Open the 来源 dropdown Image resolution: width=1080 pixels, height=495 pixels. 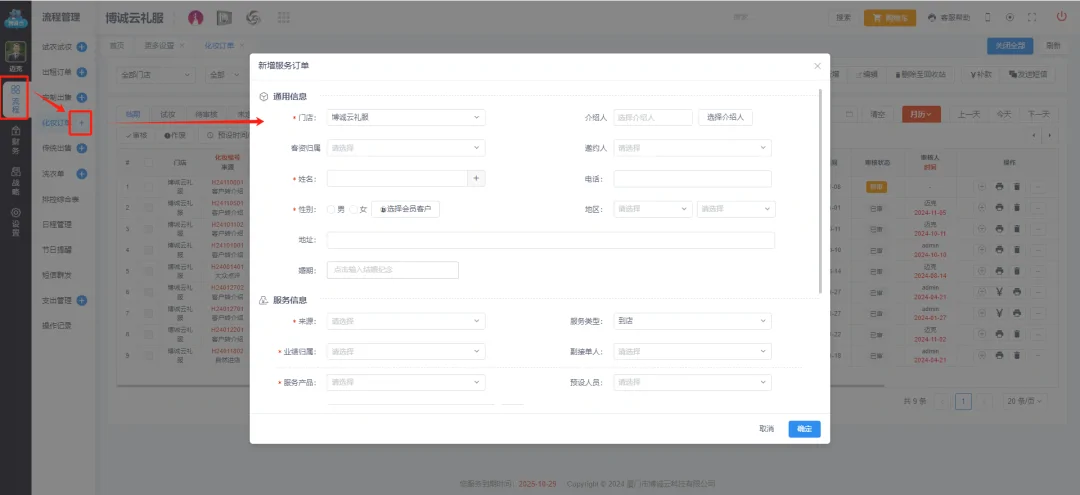pos(405,321)
